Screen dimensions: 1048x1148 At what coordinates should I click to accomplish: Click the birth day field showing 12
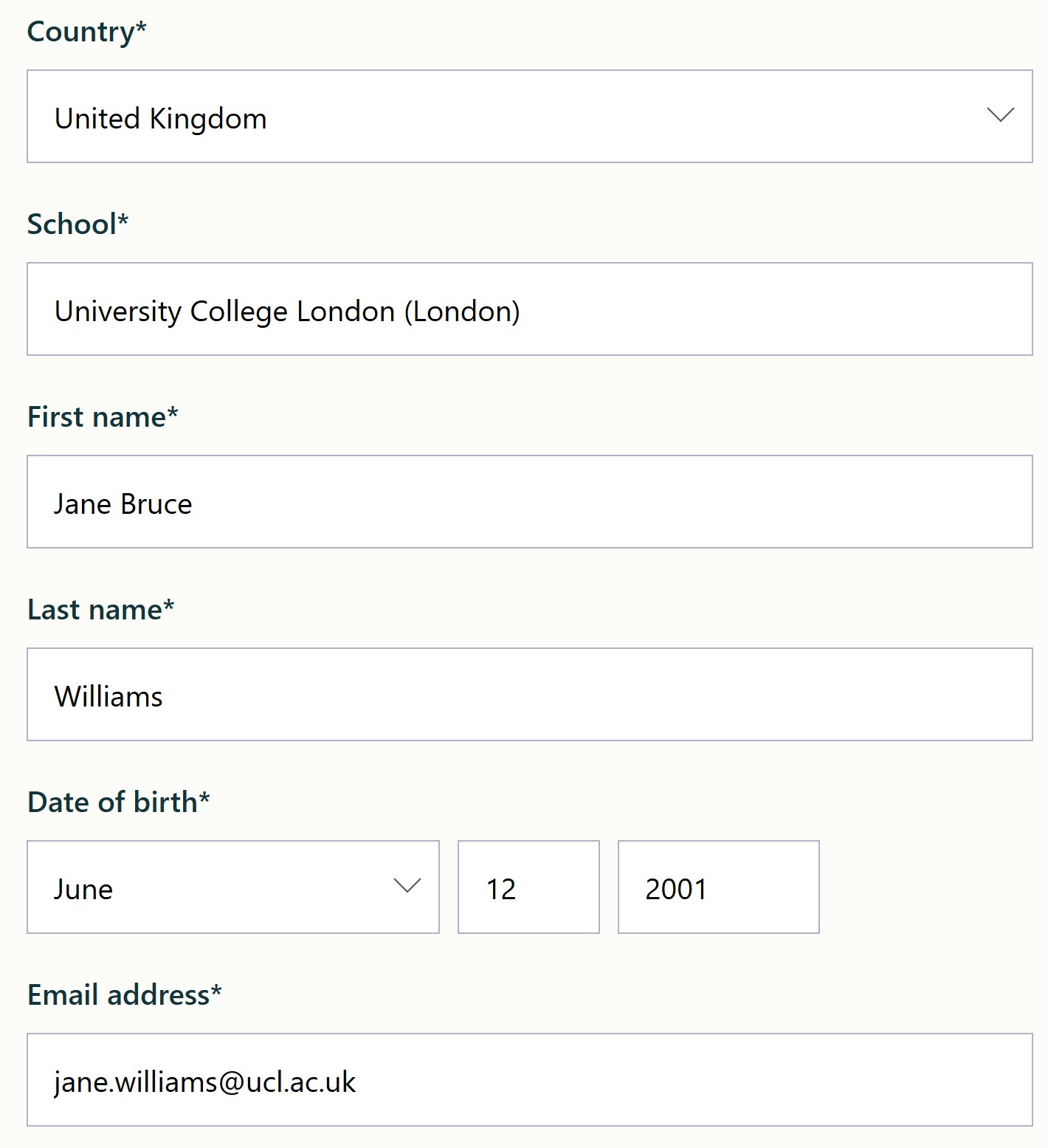click(x=528, y=887)
